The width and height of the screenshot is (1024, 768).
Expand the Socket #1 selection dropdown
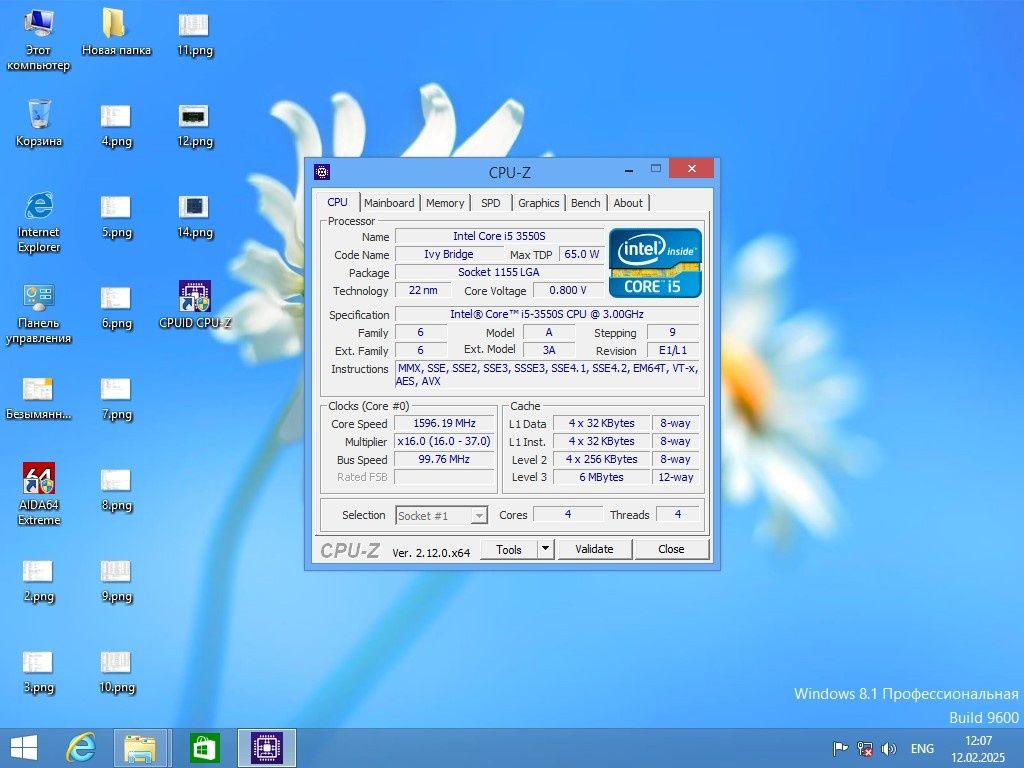click(479, 515)
